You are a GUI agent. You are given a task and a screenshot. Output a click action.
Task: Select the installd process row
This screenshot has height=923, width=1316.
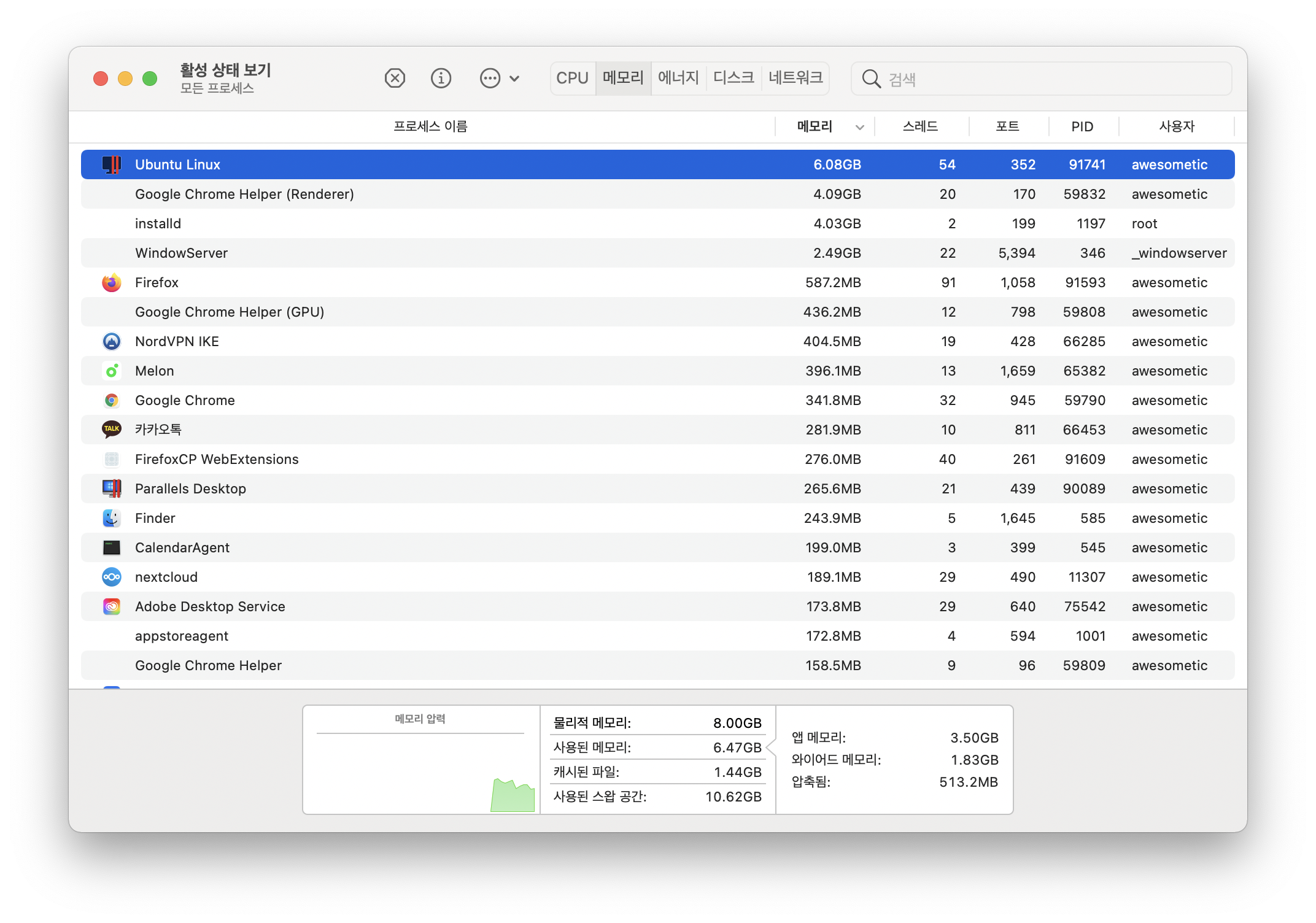coord(430,223)
